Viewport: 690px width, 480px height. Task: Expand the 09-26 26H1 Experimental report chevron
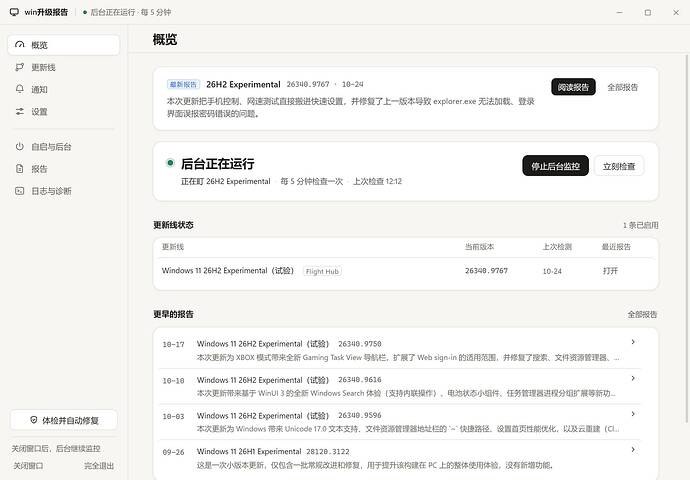(x=633, y=450)
